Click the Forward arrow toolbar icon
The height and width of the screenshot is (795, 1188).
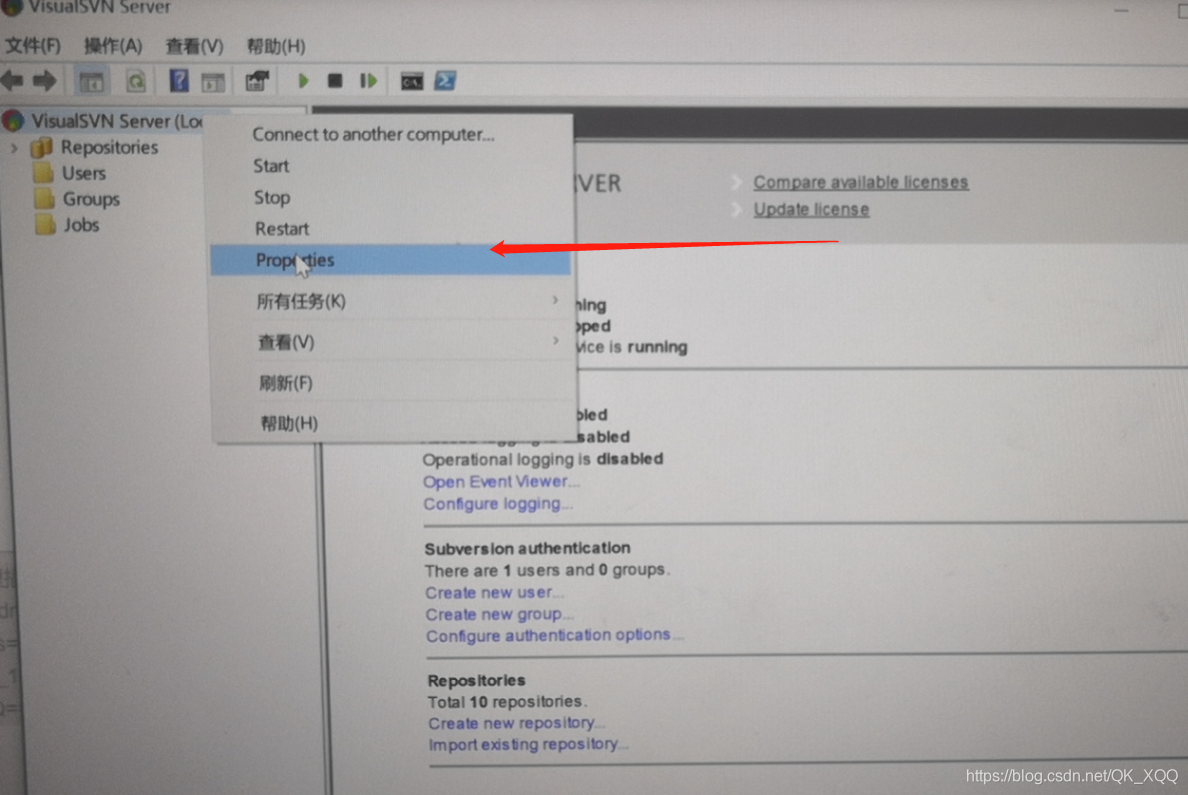tap(45, 80)
